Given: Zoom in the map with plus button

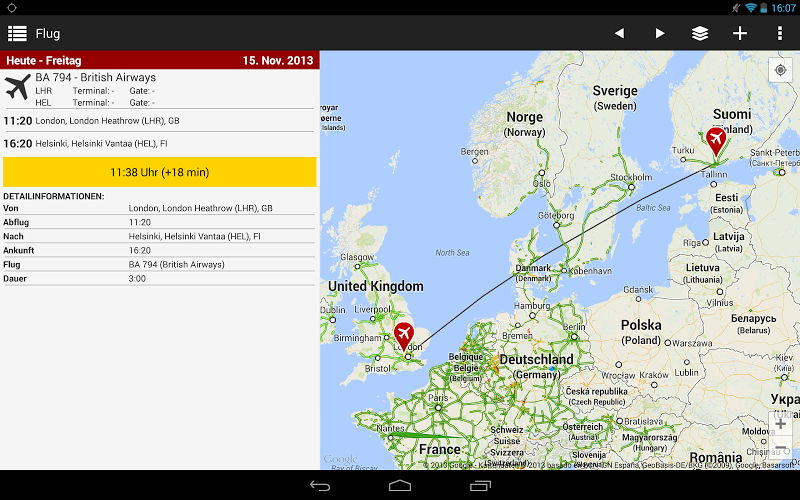Looking at the screenshot, I should (x=781, y=424).
